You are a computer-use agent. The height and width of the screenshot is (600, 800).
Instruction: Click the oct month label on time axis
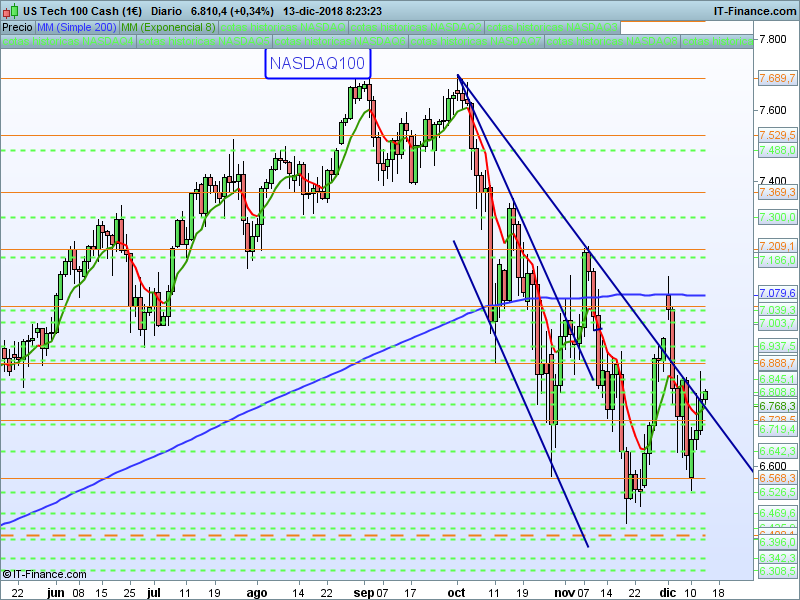456,592
